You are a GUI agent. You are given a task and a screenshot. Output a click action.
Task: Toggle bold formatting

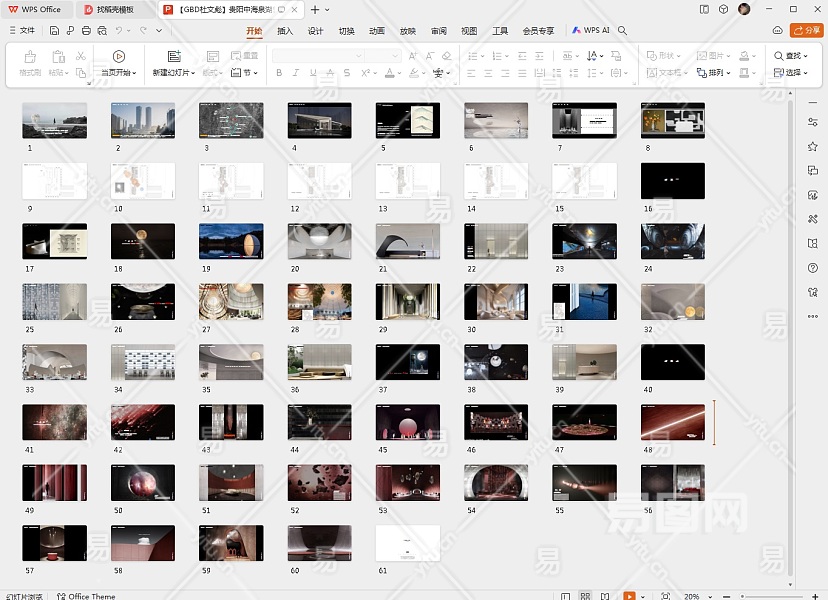coord(279,73)
